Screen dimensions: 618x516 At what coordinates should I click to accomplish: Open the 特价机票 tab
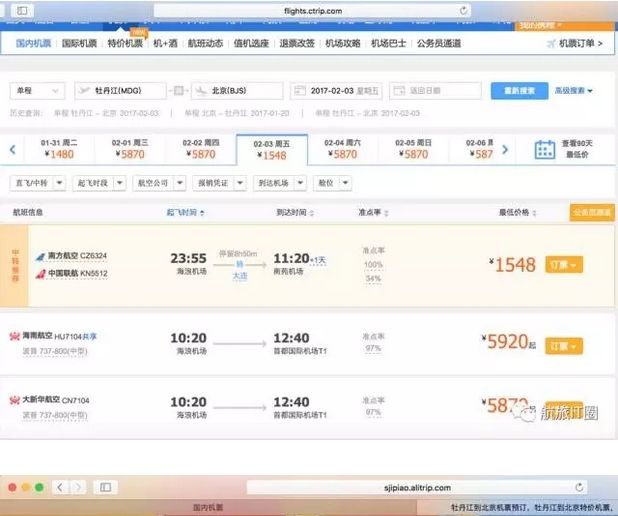125,43
